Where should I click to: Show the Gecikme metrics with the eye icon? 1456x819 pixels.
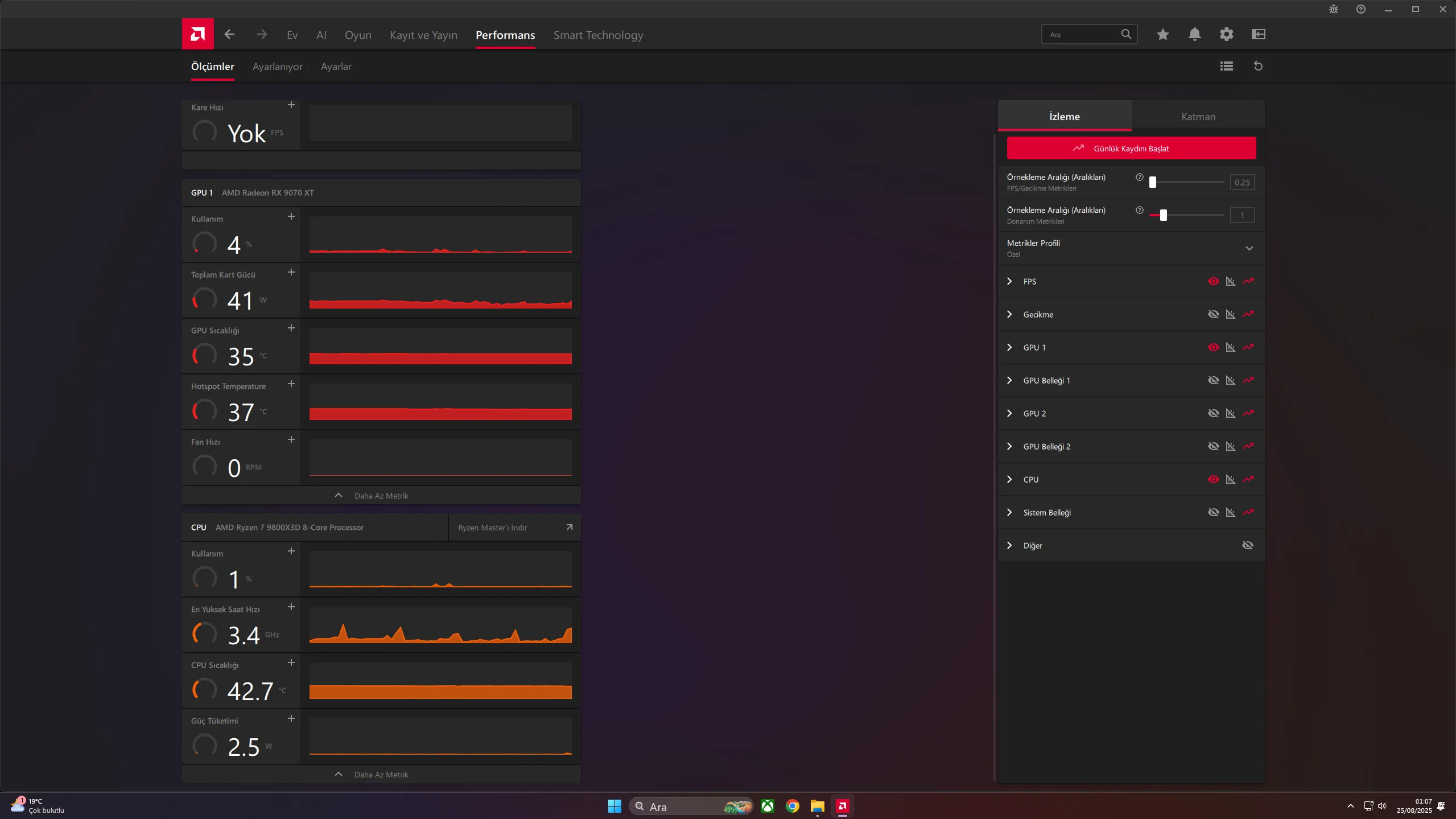click(1213, 314)
